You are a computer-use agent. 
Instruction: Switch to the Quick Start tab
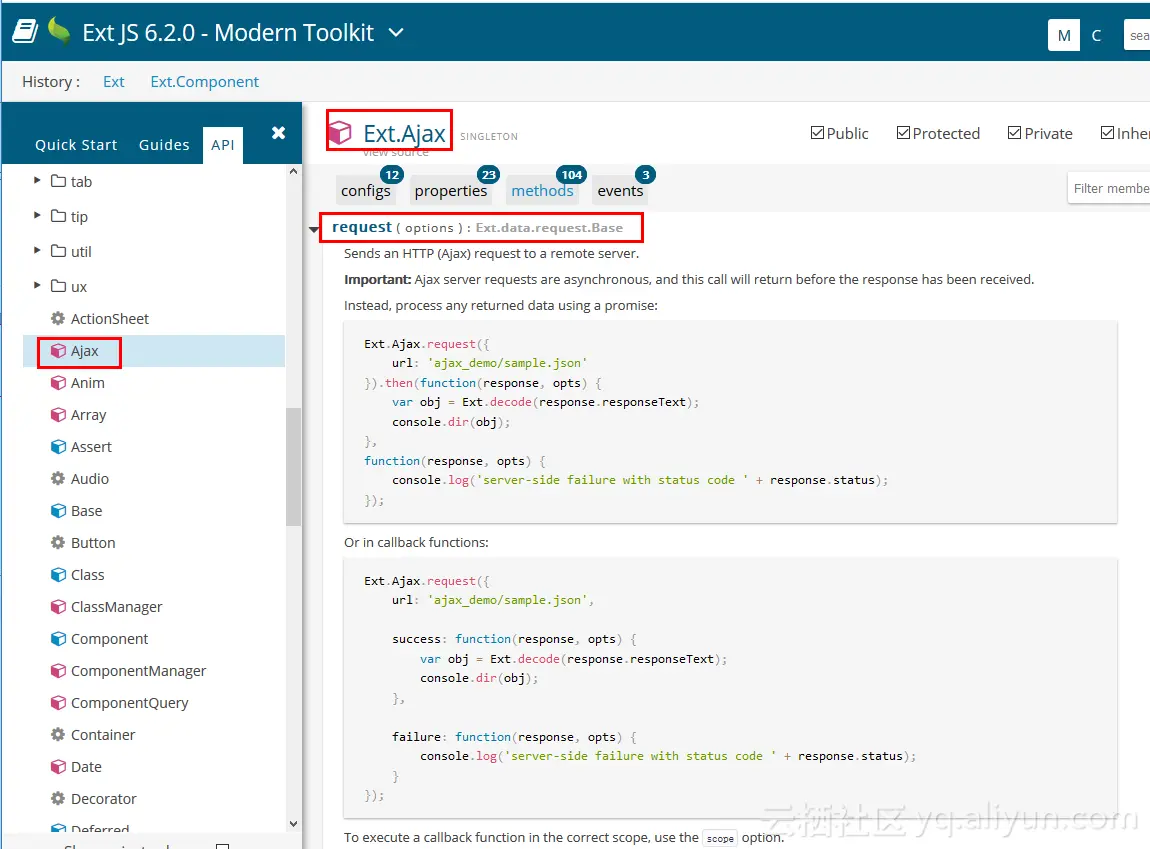click(76, 144)
